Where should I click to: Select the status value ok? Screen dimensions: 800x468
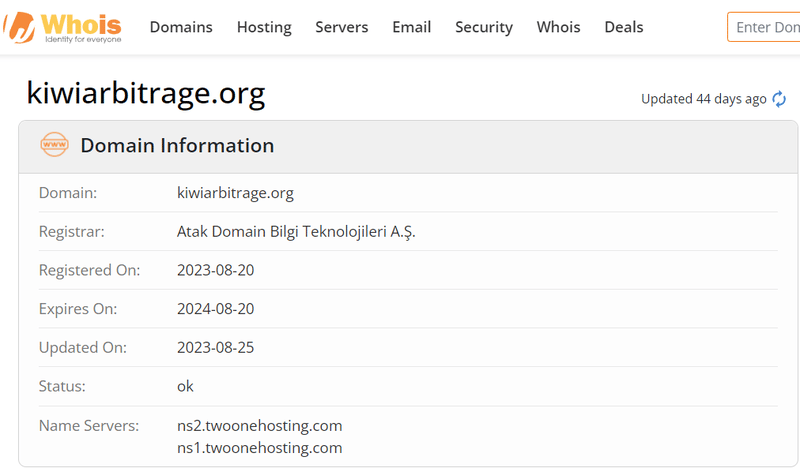click(x=185, y=386)
